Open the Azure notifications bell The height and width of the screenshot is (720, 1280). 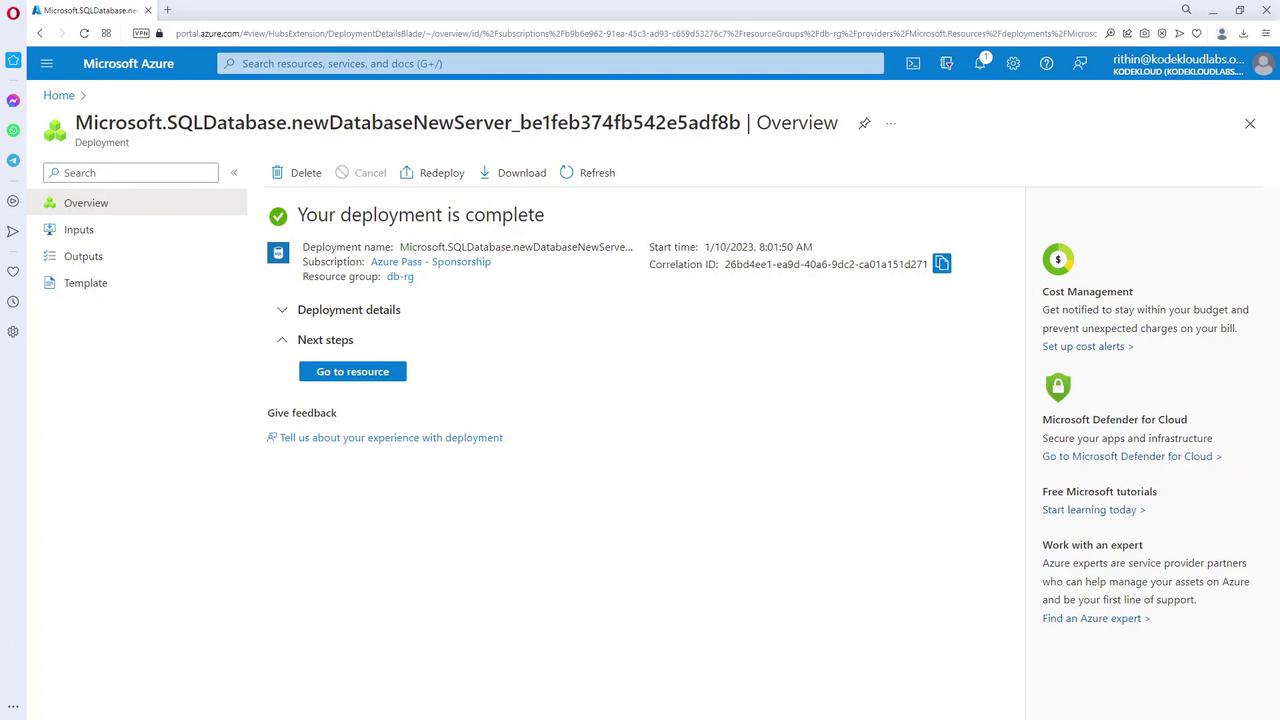pyautogui.click(x=981, y=63)
